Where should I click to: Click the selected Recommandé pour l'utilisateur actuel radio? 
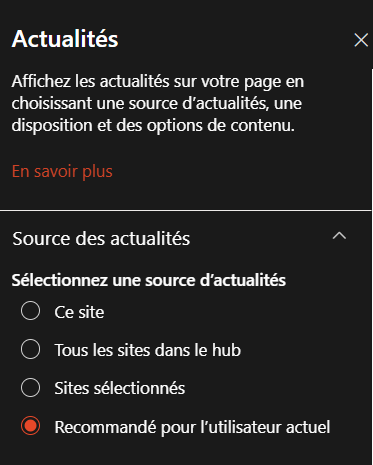click(30, 426)
